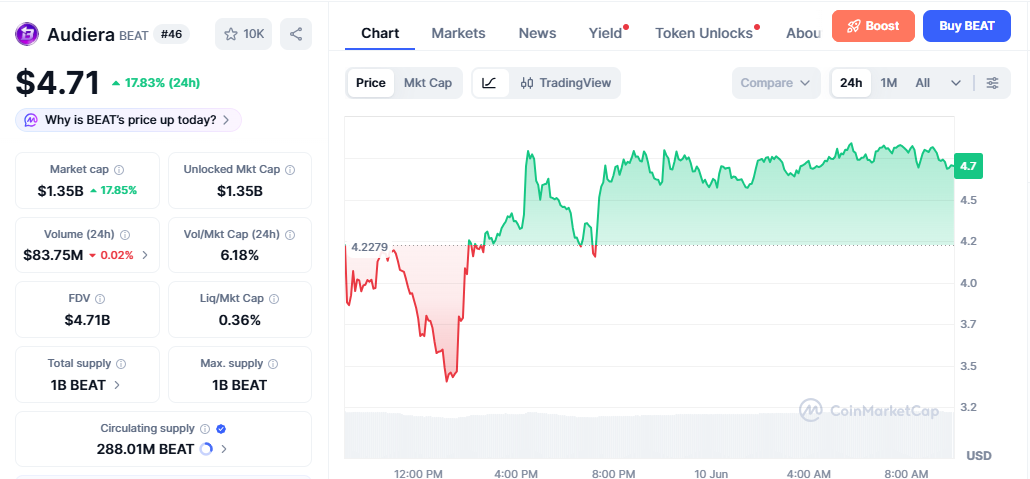Screen dimensions: 1030x479
Task: Open FDV info icon
Action: [100, 299]
